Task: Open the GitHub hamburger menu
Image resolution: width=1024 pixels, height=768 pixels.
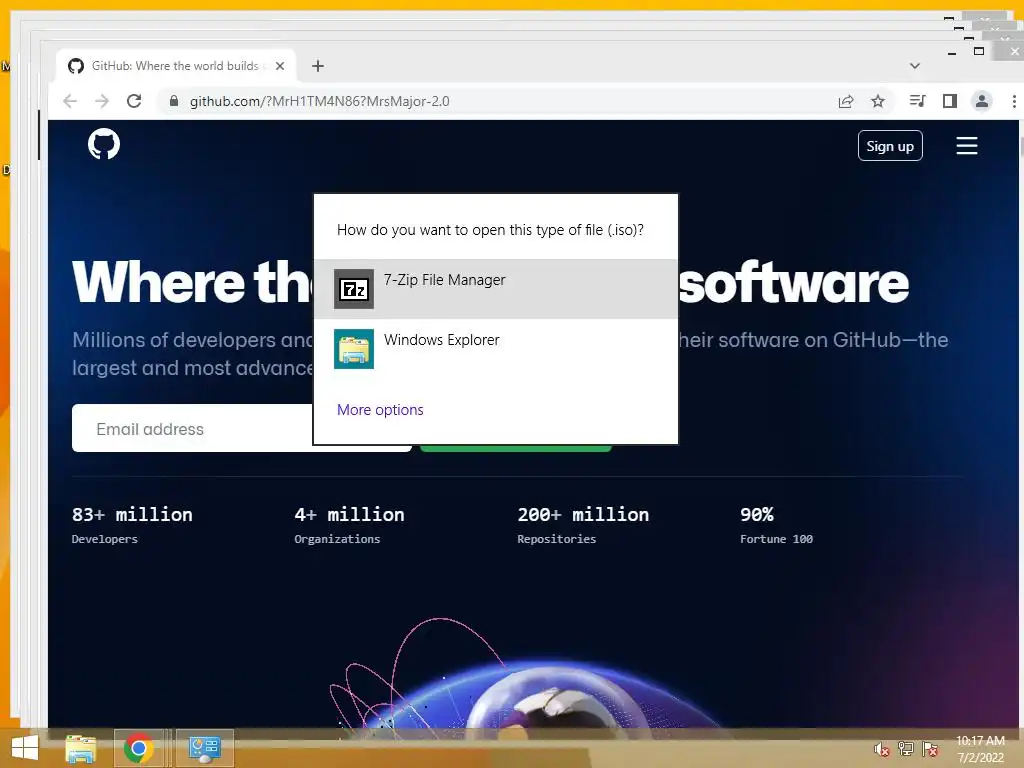Action: pos(967,146)
